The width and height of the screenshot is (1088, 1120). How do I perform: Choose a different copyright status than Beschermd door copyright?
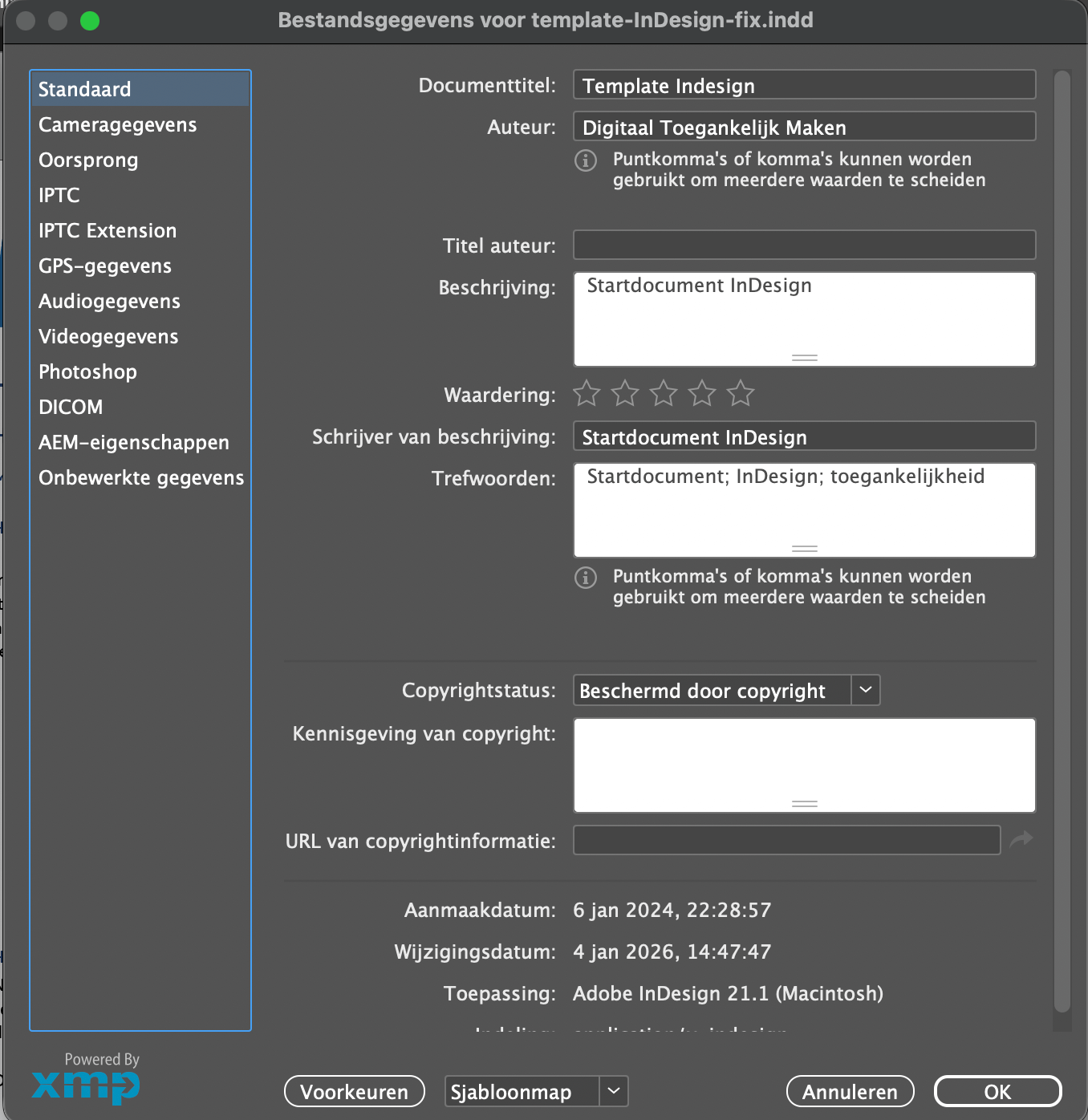coord(864,690)
